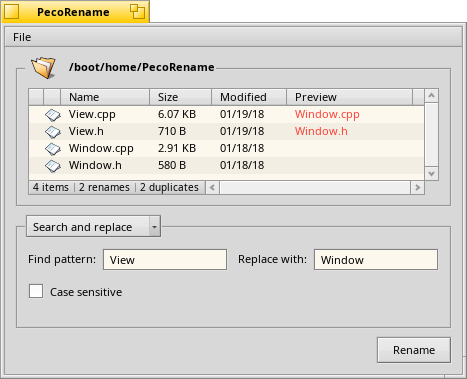
Task: Click the file icon for Window.h
Action: click(53, 166)
